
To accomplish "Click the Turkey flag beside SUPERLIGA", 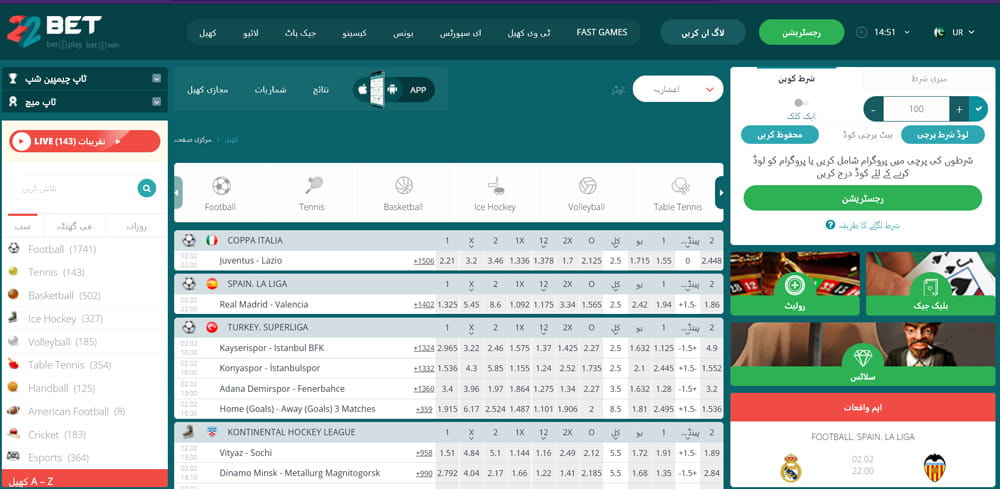I will click(x=212, y=327).
